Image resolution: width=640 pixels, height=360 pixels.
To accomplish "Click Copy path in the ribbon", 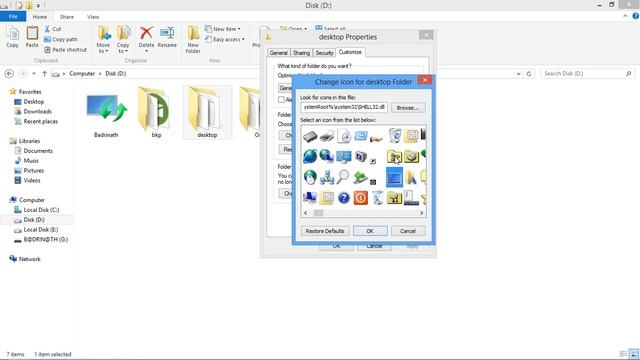I will 60,39.
